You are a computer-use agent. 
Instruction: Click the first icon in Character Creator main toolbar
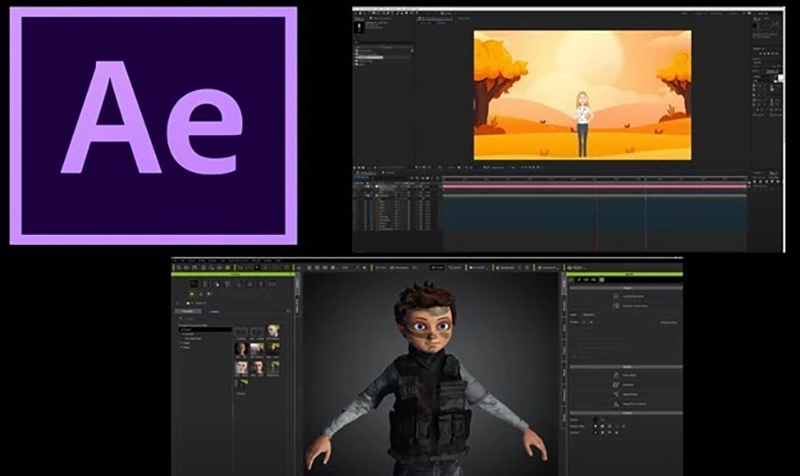[x=179, y=267]
